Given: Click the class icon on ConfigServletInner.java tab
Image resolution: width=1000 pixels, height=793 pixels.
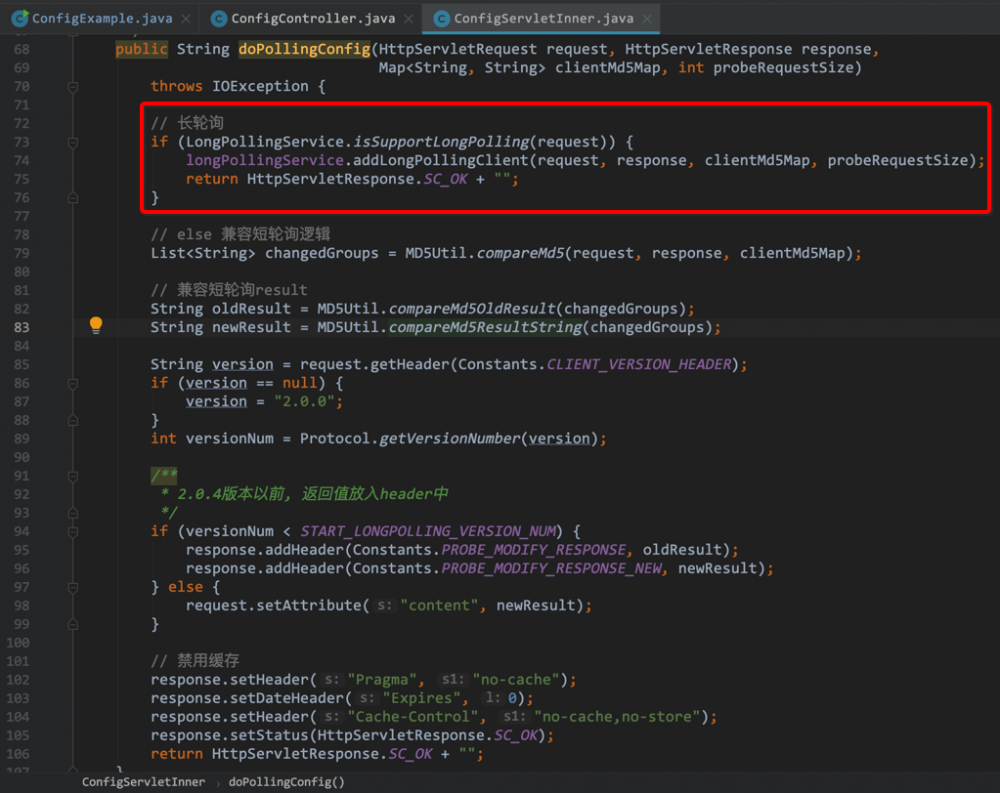Looking at the screenshot, I should (441, 19).
